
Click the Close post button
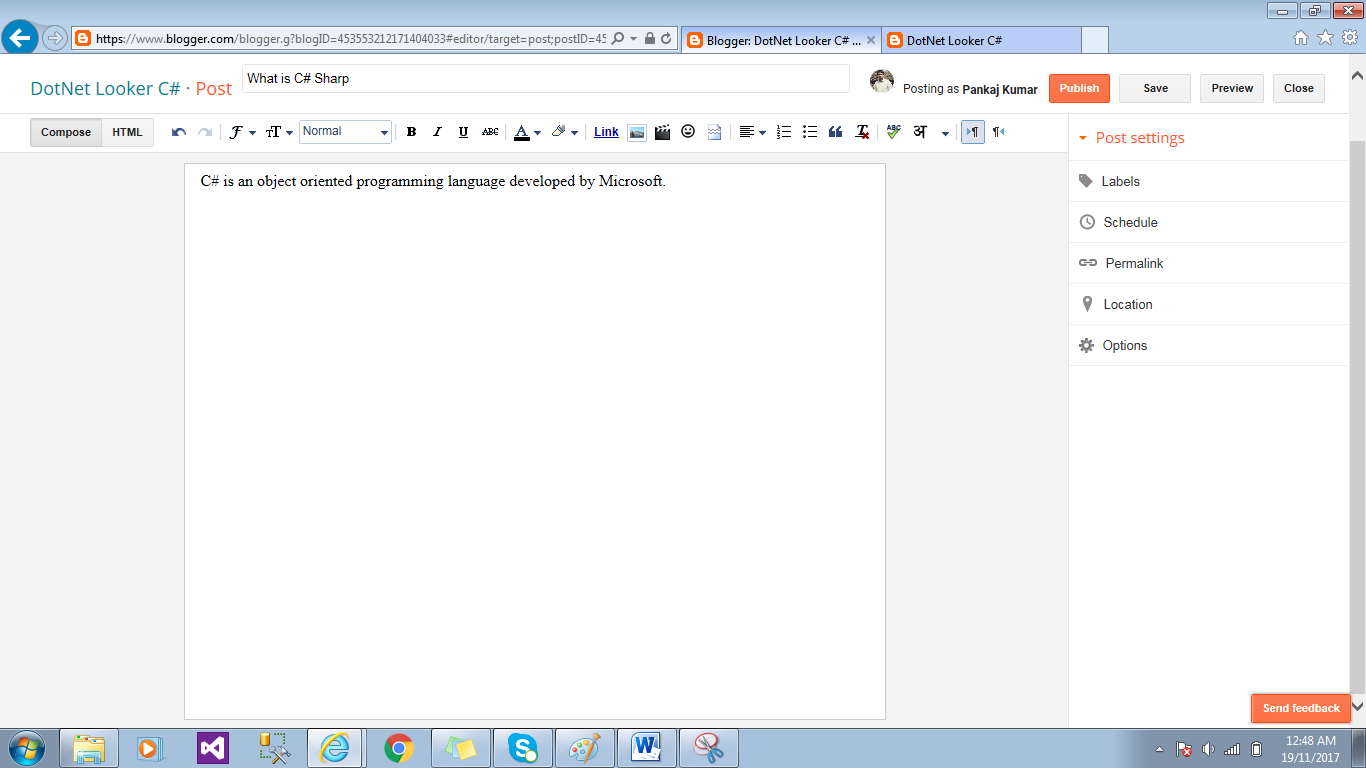[x=1299, y=88]
